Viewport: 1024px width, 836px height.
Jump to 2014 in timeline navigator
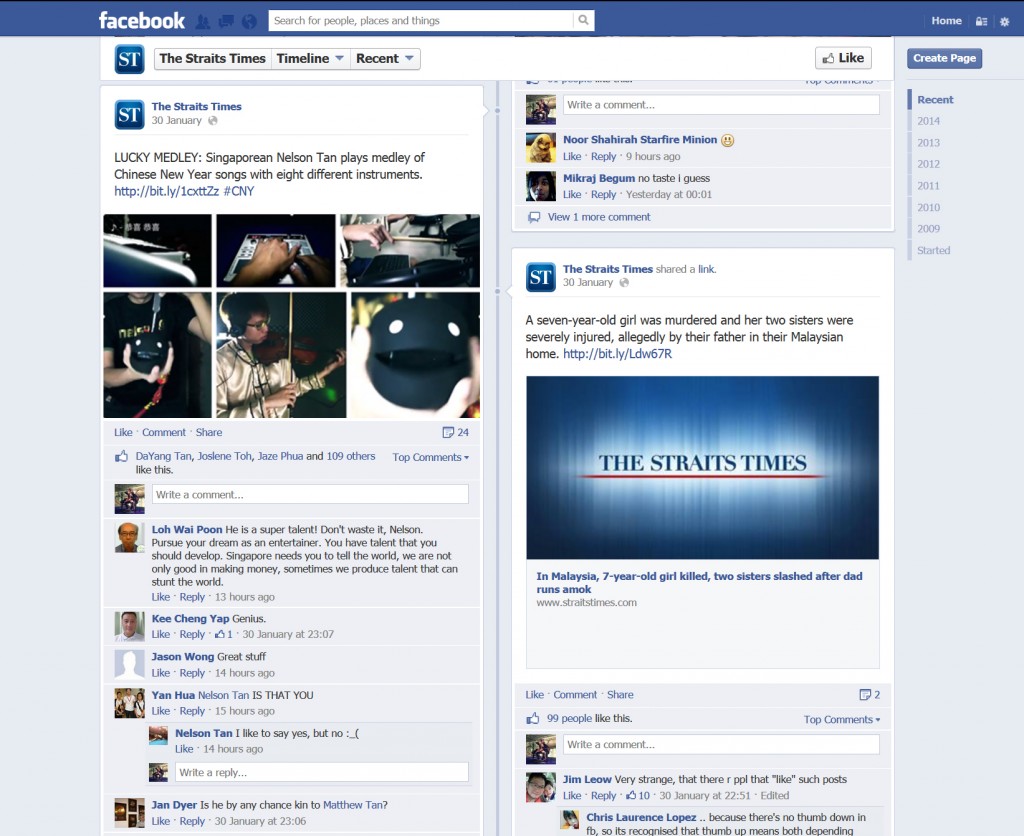coord(928,121)
